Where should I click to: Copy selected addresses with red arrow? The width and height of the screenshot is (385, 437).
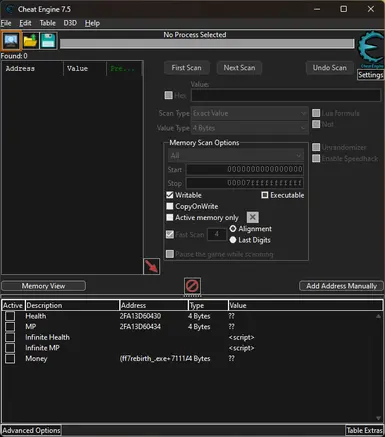coord(151,266)
